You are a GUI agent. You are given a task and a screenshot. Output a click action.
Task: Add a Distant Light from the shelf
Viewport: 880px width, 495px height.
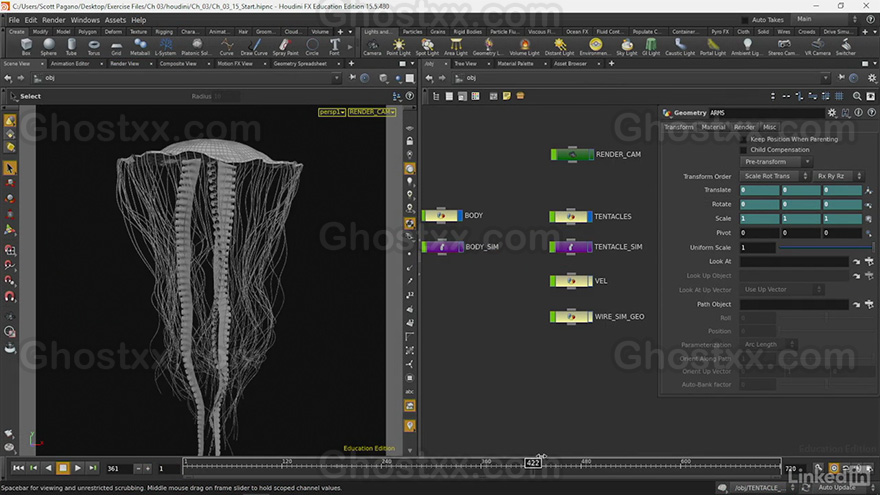click(560, 47)
